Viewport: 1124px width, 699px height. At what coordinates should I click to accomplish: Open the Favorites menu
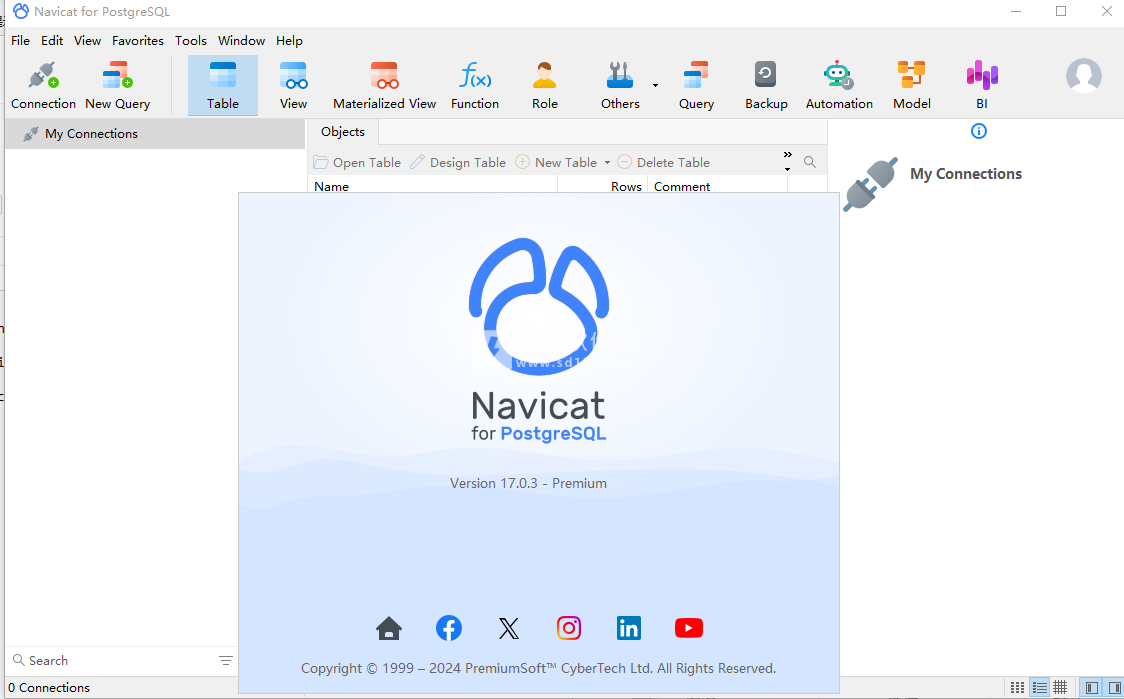[137, 41]
